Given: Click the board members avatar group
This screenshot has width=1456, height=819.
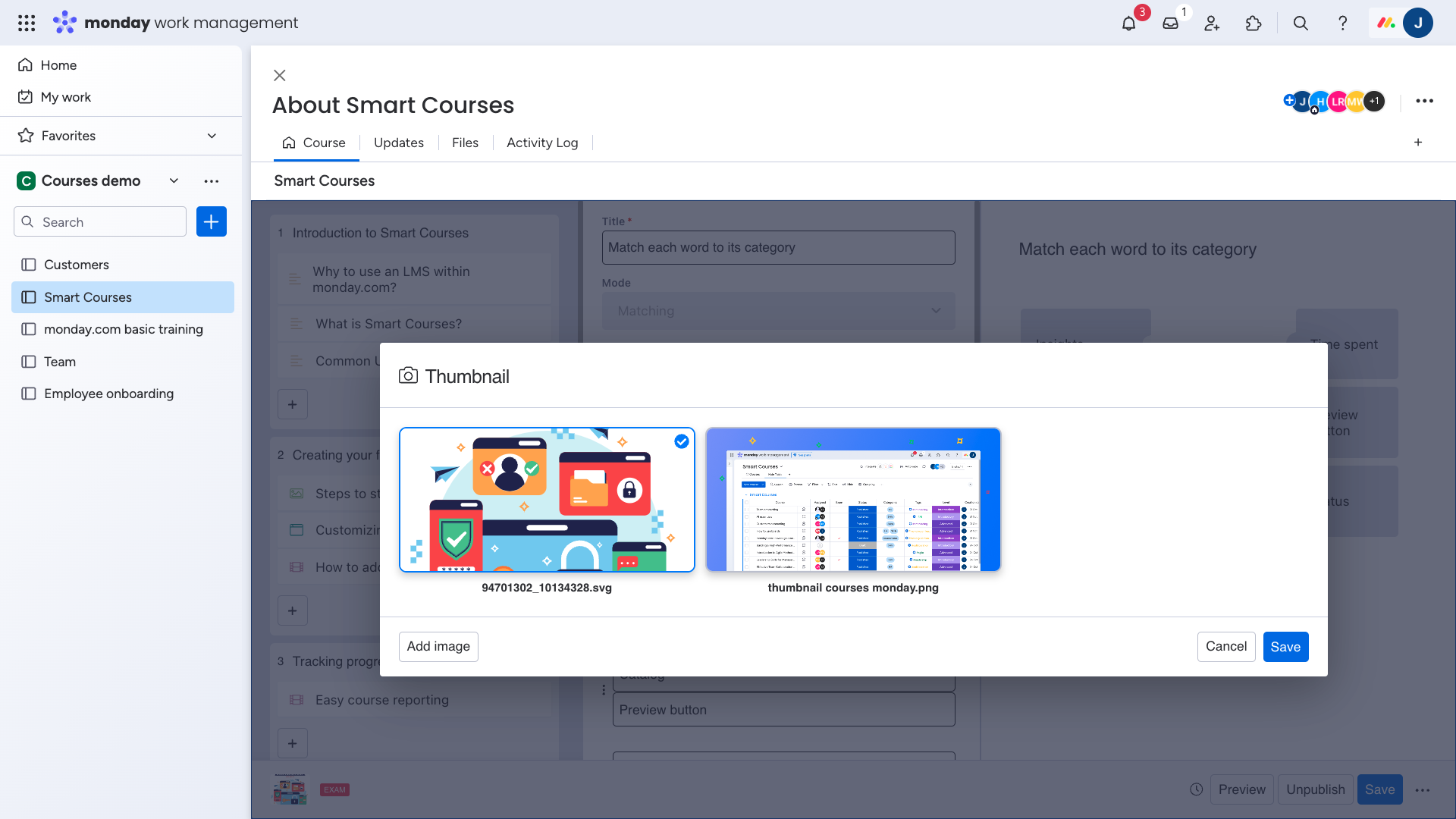Looking at the screenshot, I should 1340,101.
